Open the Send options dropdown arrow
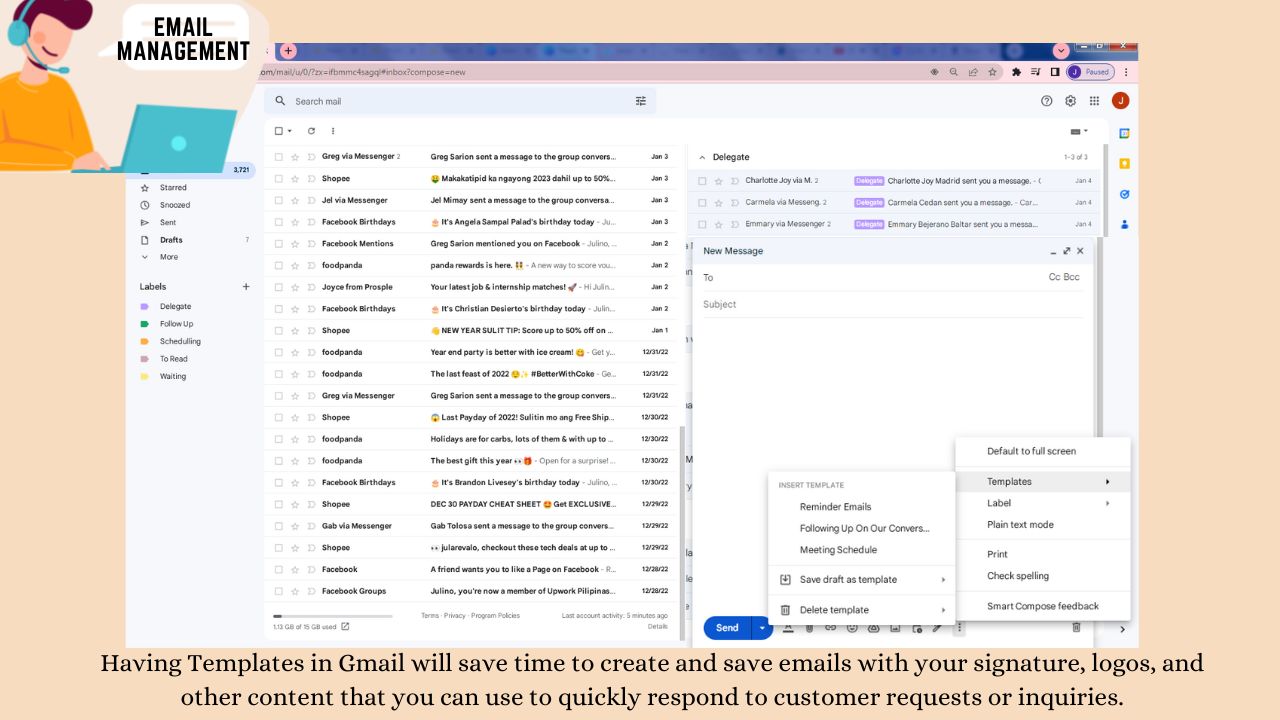Viewport: 1280px width, 720px height. [762, 628]
